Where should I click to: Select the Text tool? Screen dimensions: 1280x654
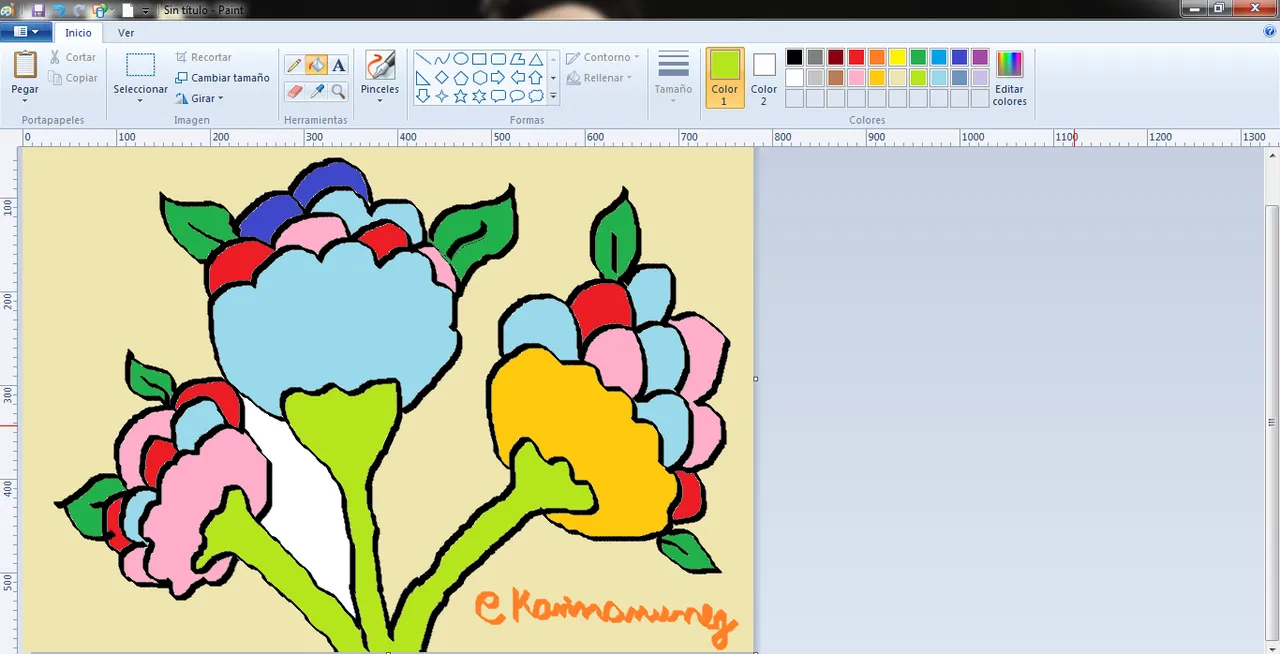[339, 66]
